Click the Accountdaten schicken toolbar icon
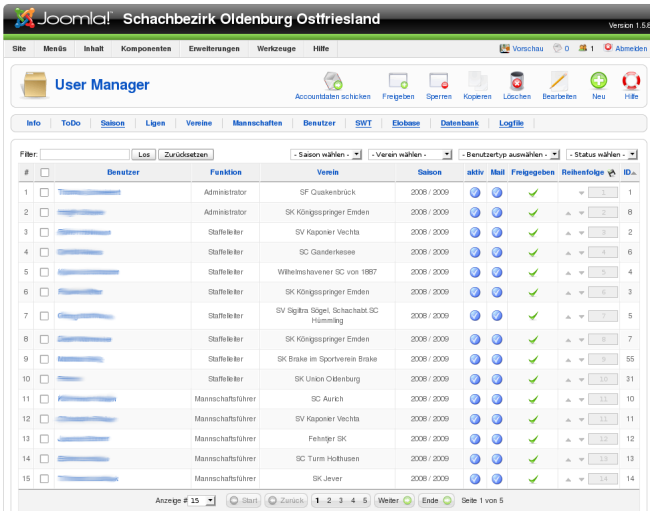Viewport: 650px width, 511px height. (332, 82)
